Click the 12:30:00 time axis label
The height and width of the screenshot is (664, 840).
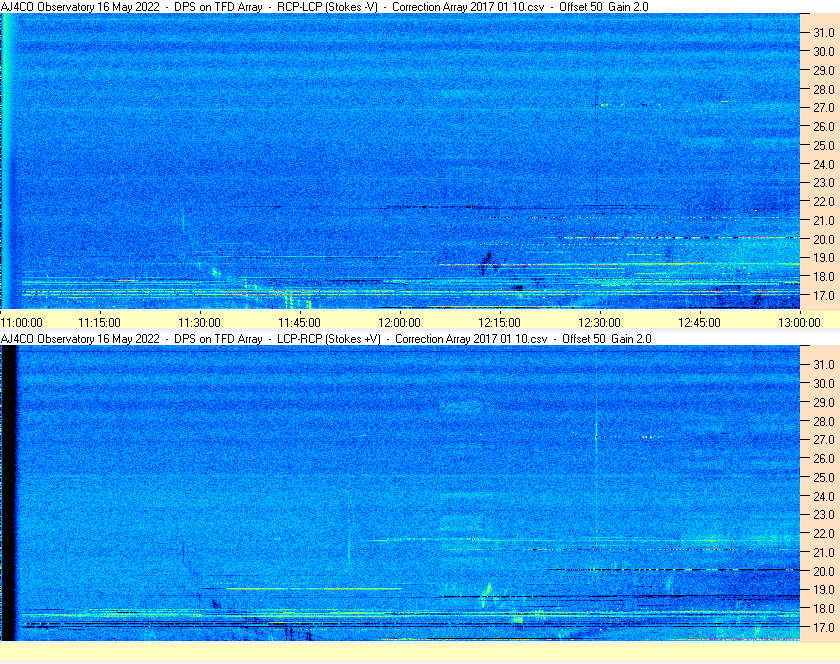599,323
